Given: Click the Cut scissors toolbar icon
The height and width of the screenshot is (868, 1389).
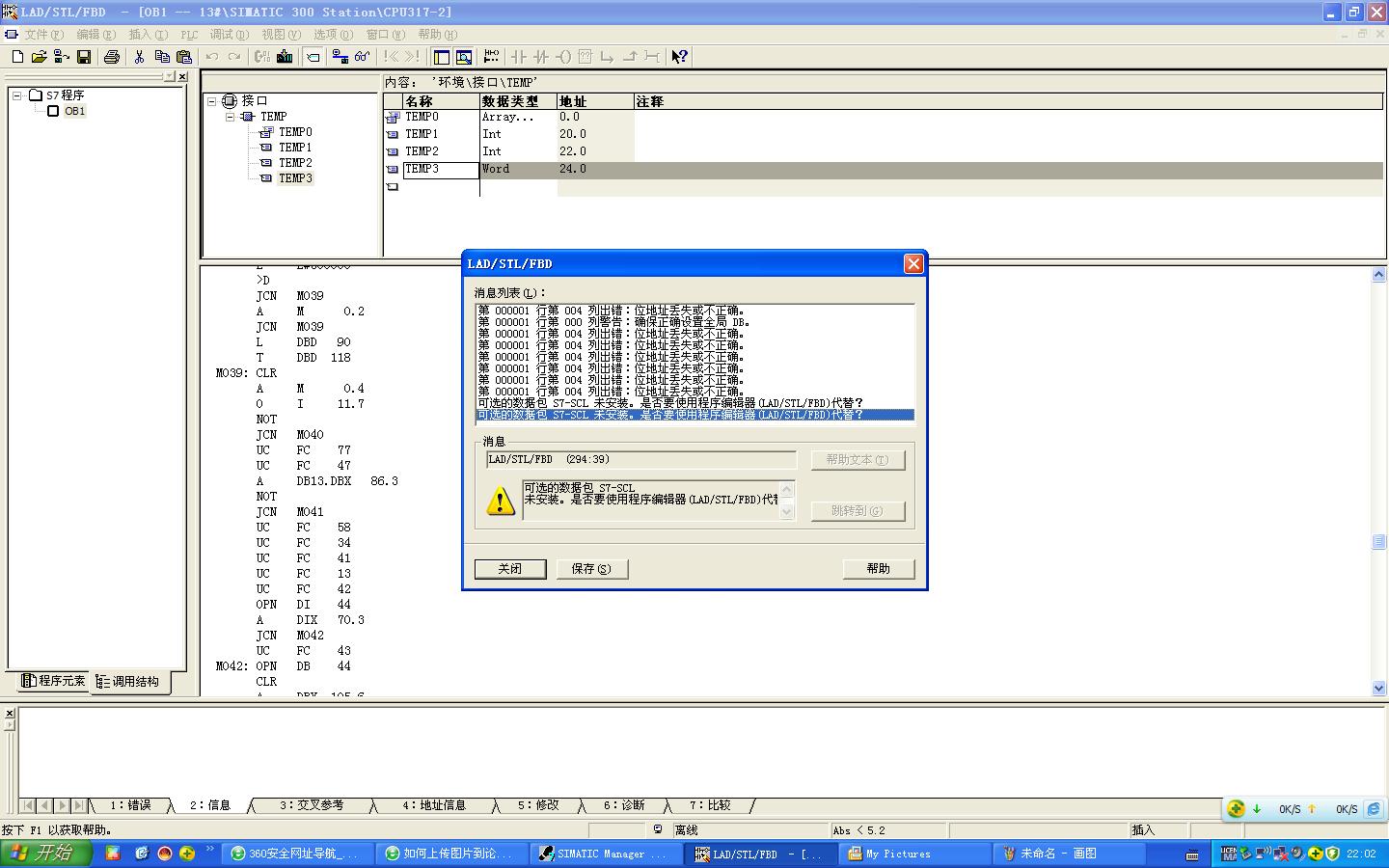Looking at the screenshot, I should (x=139, y=57).
